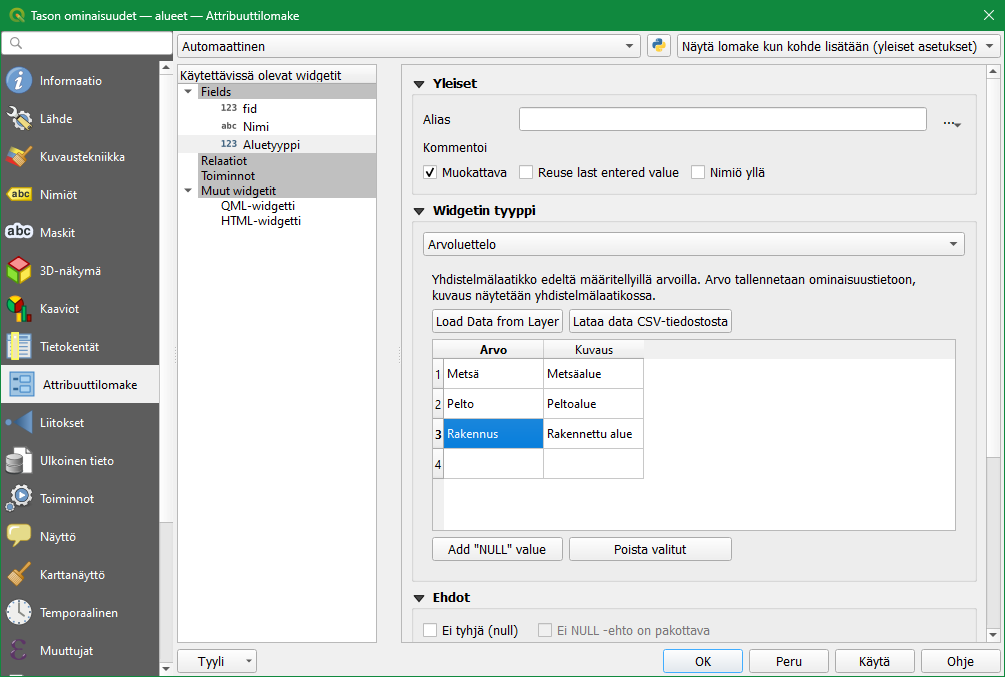Image resolution: width=1005 pixels, height=677 pixels.
Task: Select the Lähde wrench icon
Action: [19, 119]
